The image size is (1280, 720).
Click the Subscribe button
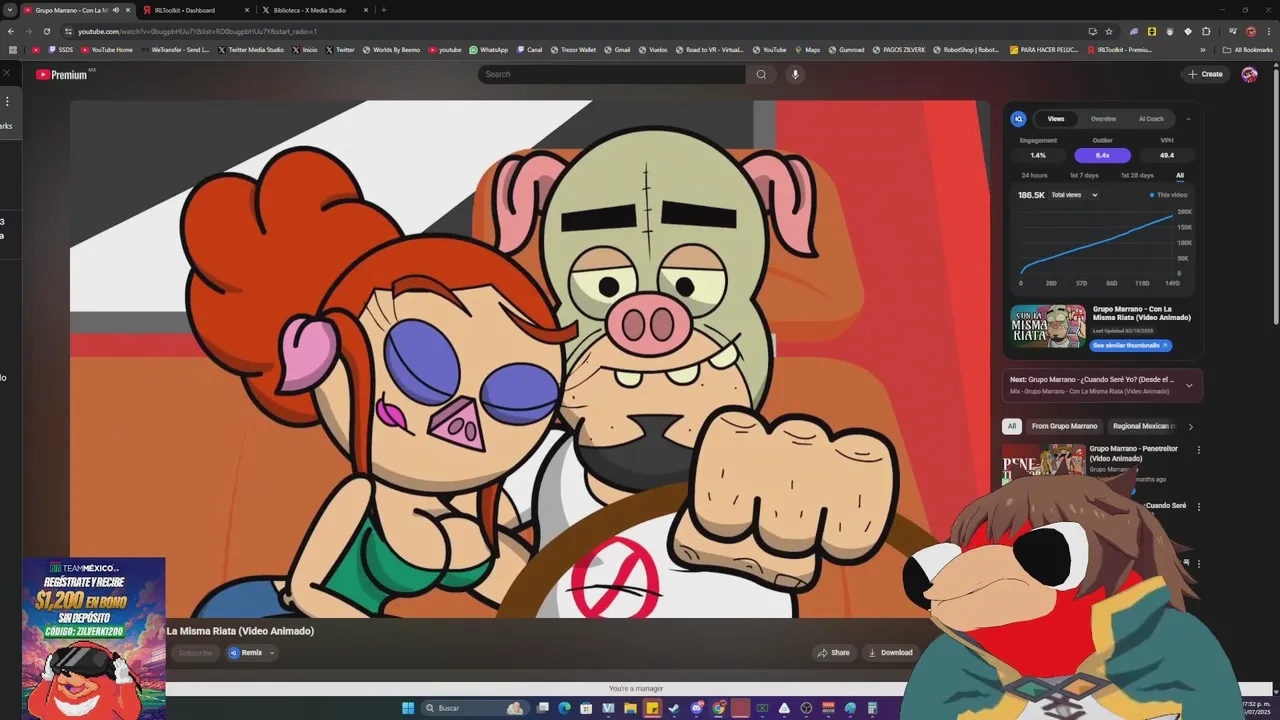click(x=195, y=653)
